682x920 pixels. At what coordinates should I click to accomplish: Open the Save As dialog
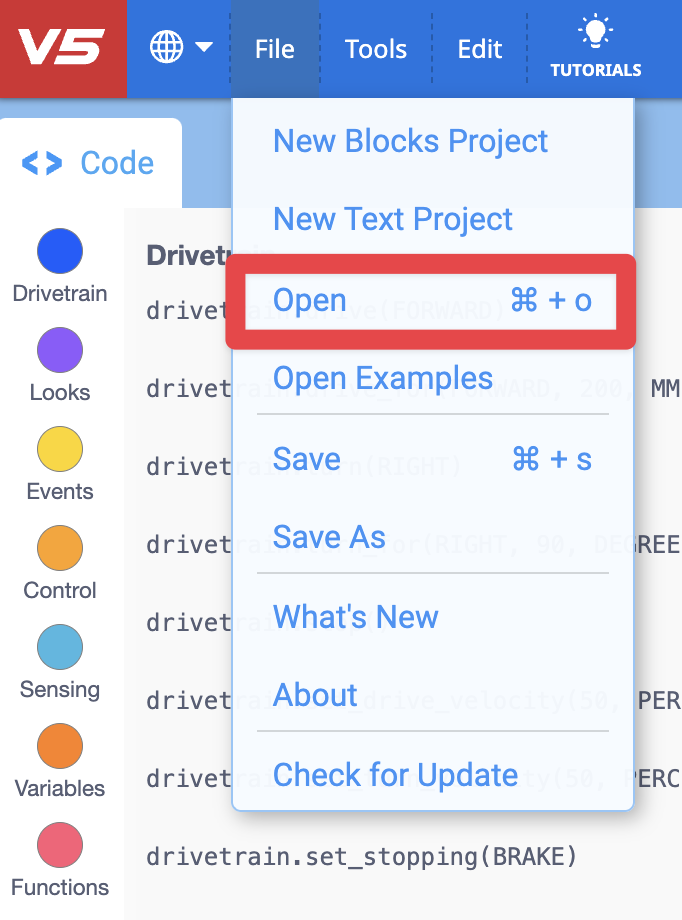(x=329, y=537)
